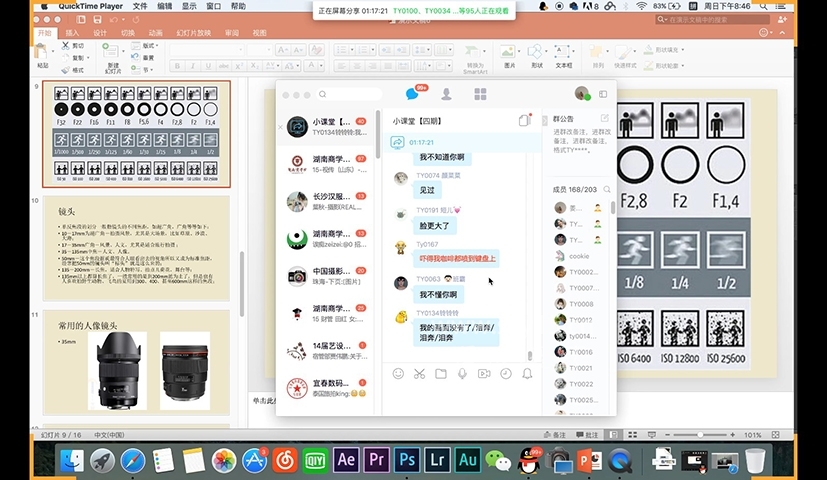Image resolution: width=827 pixels, height=480 pixels.
Task: Click the Cut (剪切) scissors icon in ribbon
Action: pos(65,46)
